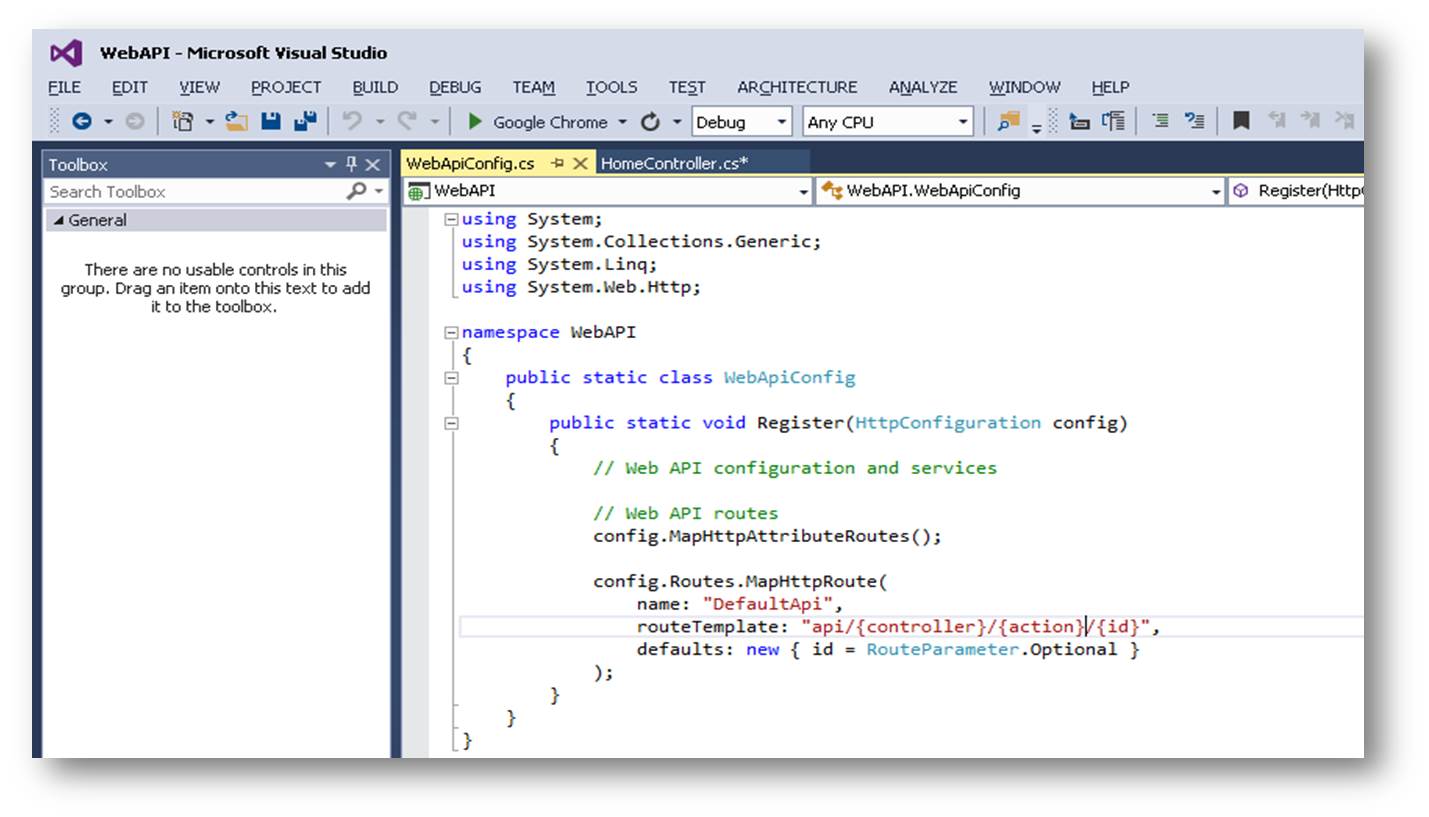
Task: Open the TEAM menu
Action: point(534,87)
